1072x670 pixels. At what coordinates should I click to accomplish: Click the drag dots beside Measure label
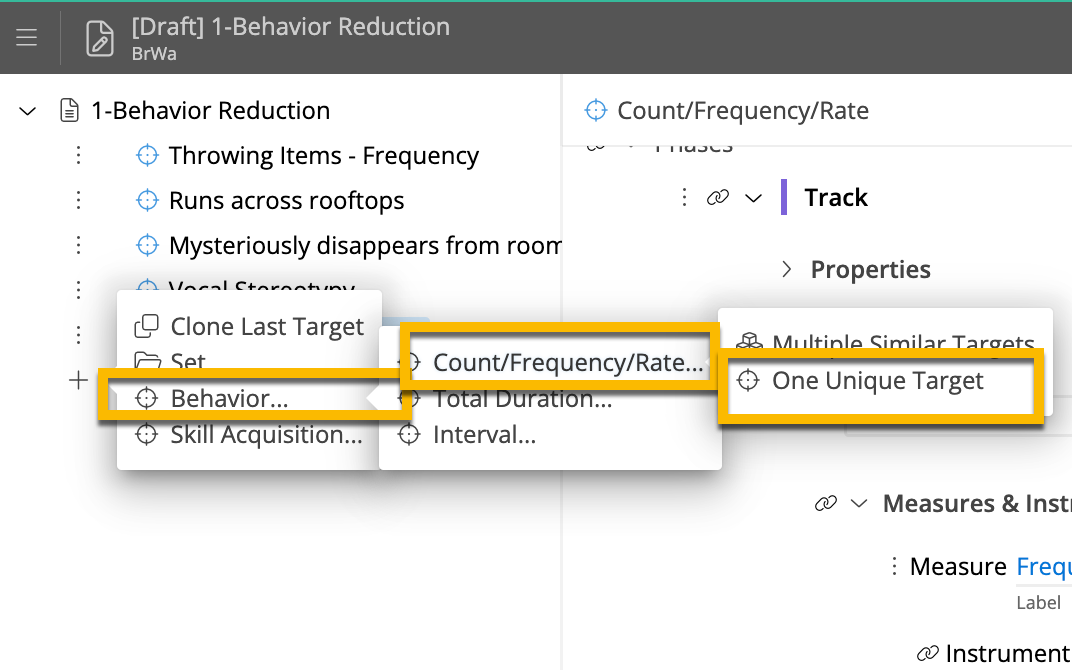coord(894,566)
